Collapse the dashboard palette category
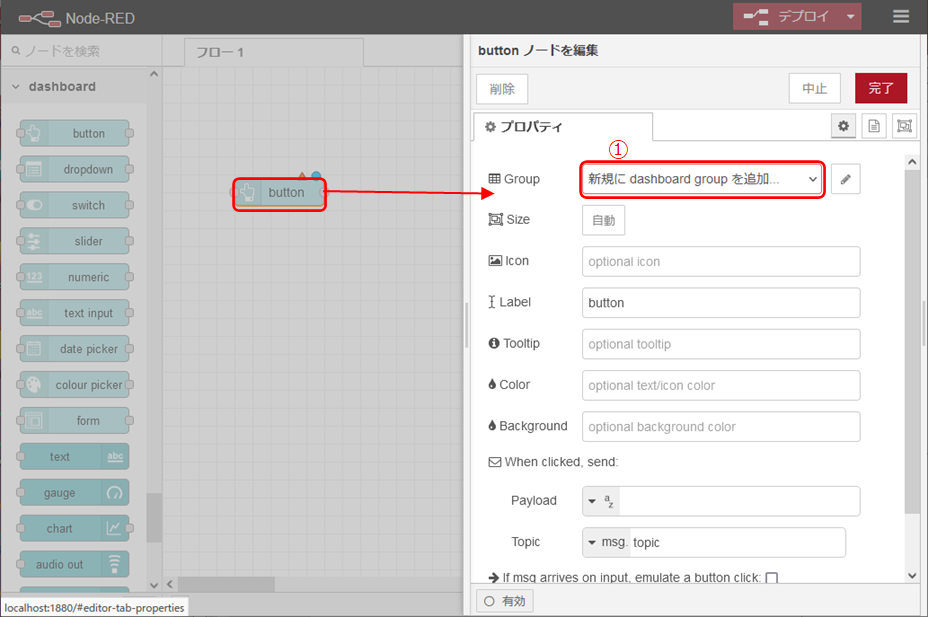Viewport: 928px width, 617px height. pos(16,87)
